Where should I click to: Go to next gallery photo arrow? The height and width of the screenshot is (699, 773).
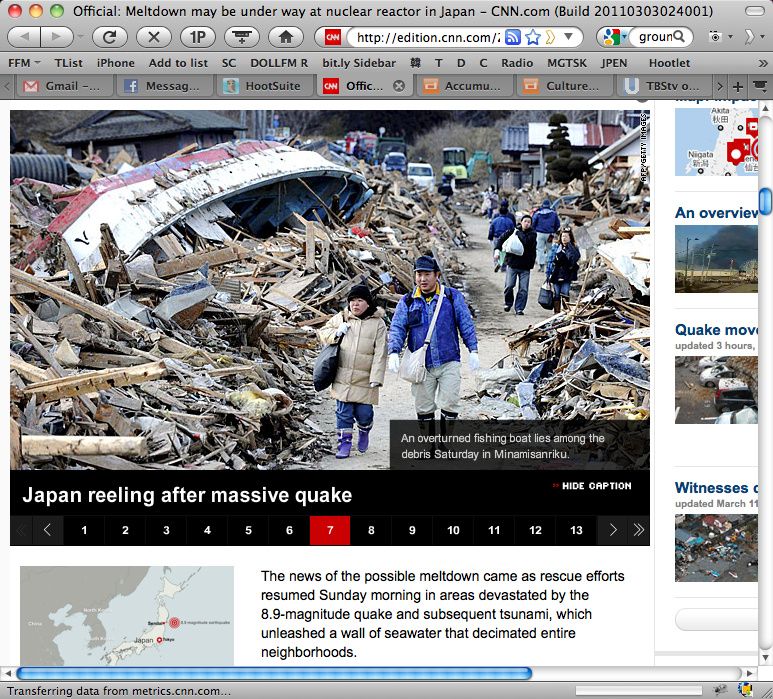(613, 530)
